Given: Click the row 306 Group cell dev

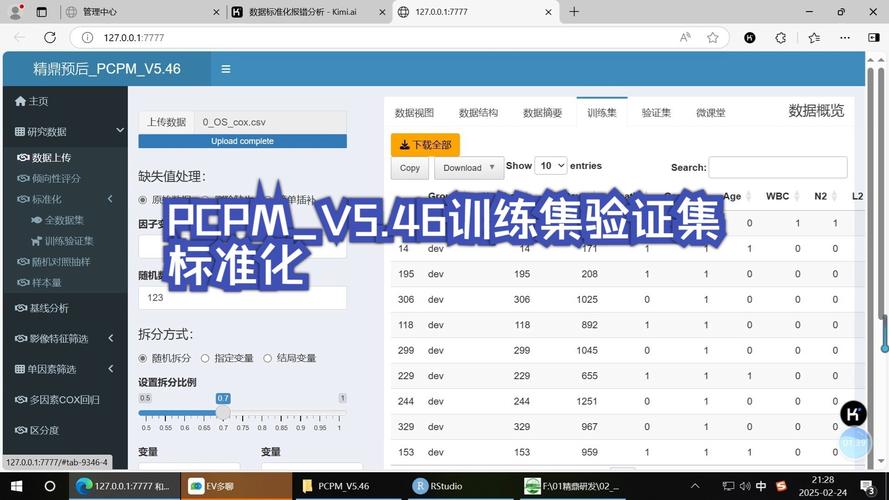Looking at the screenshot, I should click(435, 299).
